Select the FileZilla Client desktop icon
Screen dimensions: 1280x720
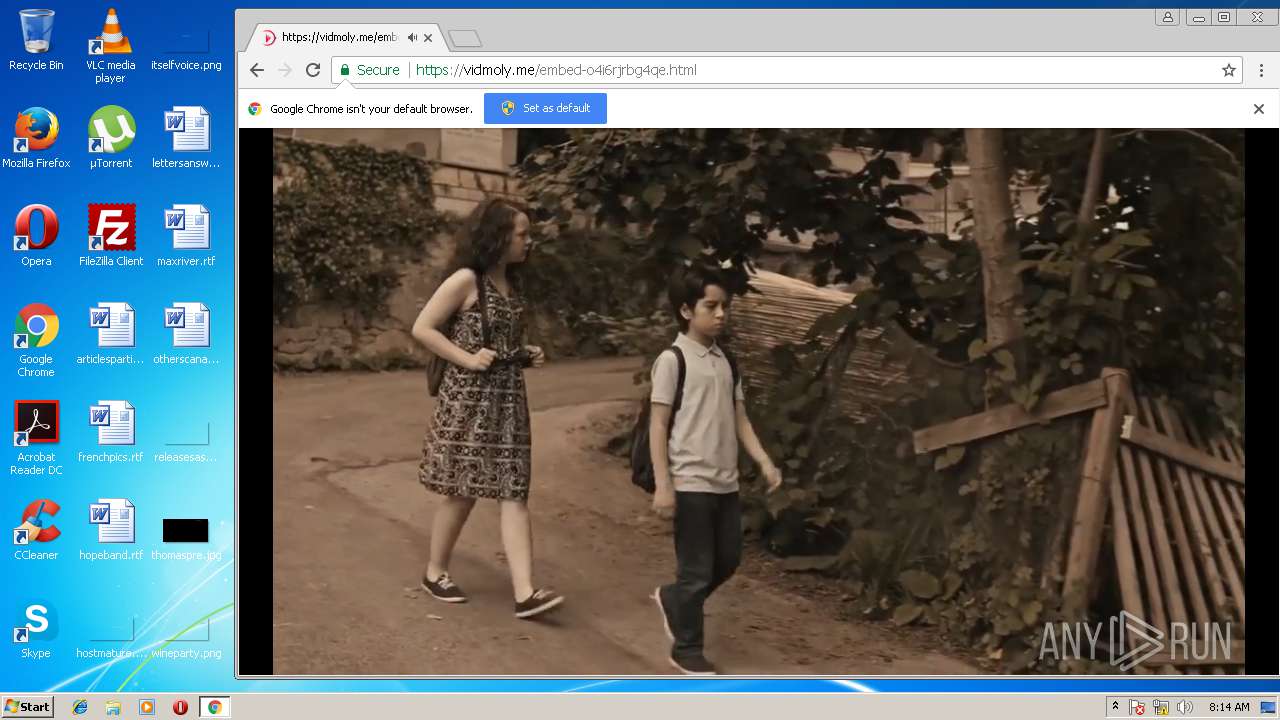click(x=111, y=236)
